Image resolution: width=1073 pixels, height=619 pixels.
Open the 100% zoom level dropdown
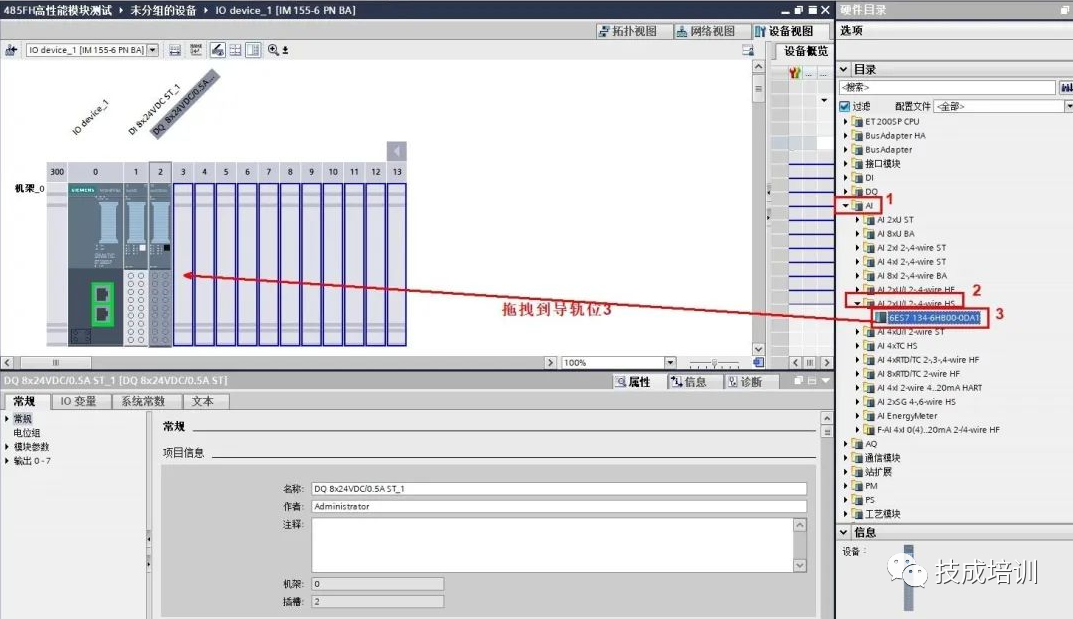coord(670,363)
